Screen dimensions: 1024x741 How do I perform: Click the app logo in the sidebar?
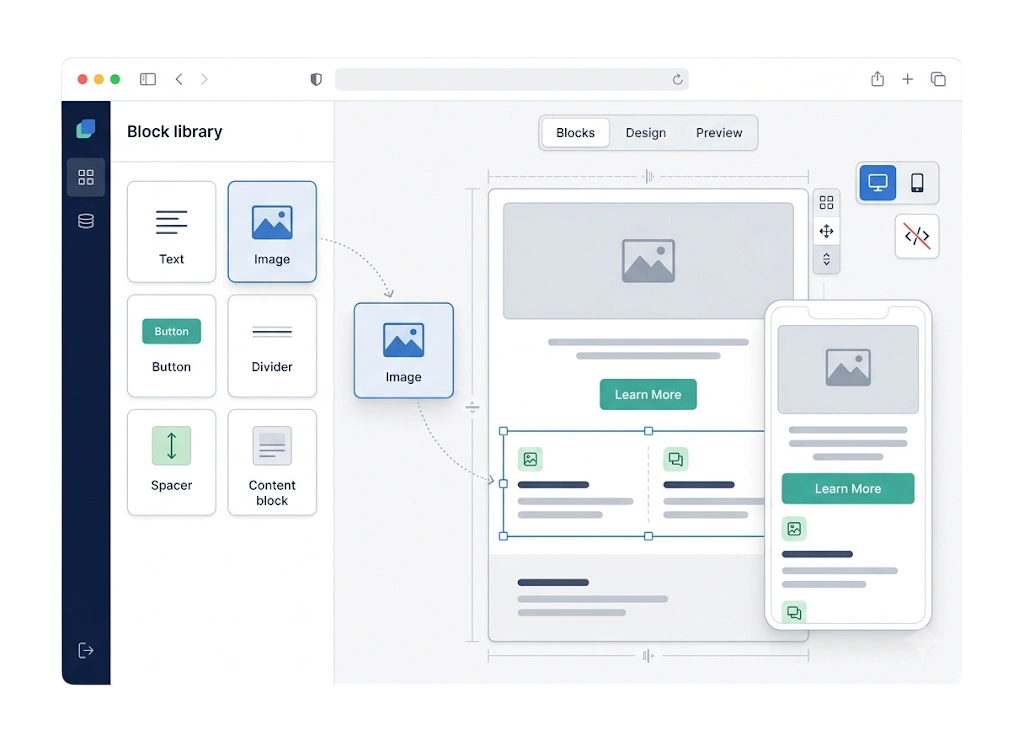(86, 129)
